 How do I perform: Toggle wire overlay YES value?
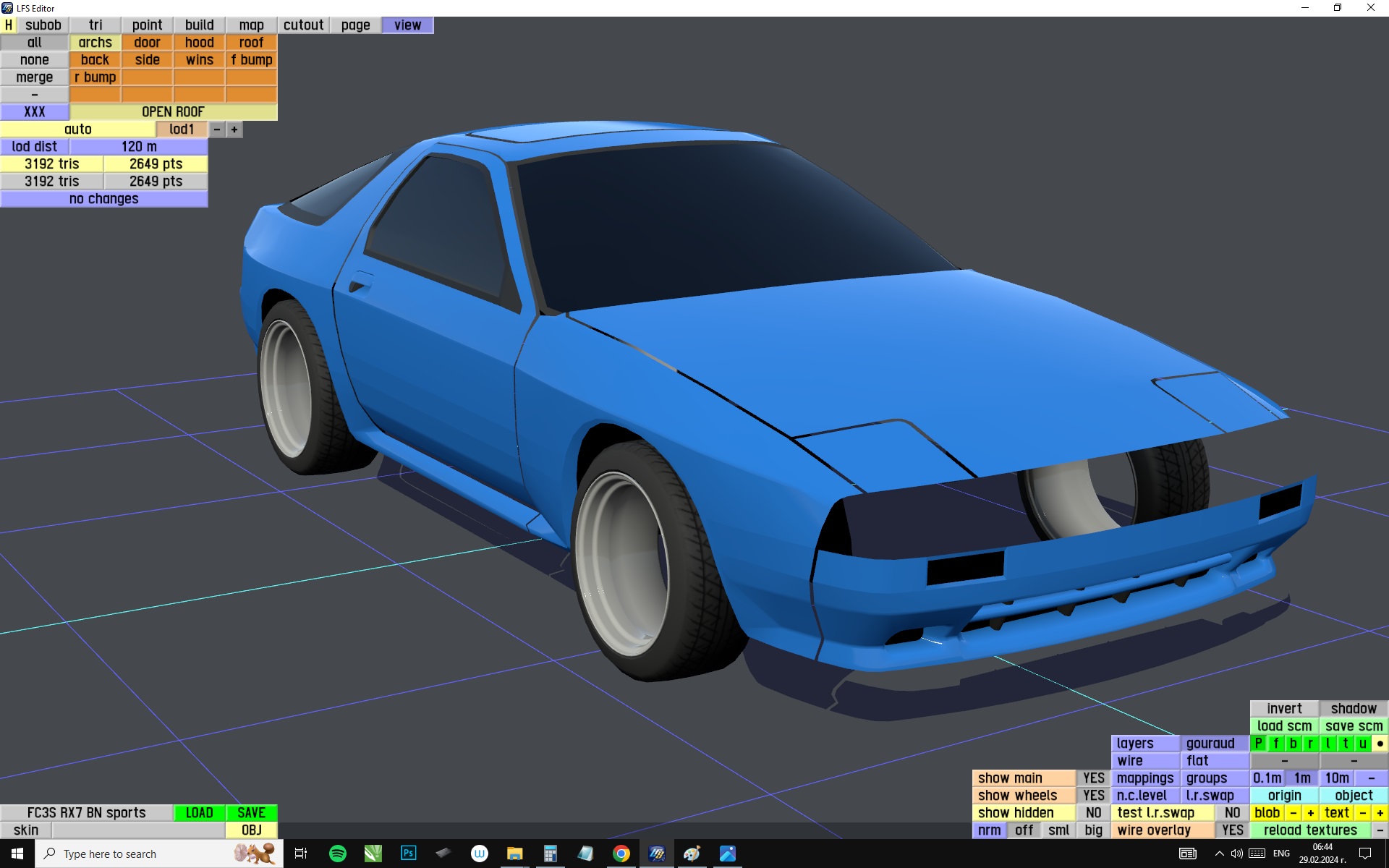click(1232, 830)
